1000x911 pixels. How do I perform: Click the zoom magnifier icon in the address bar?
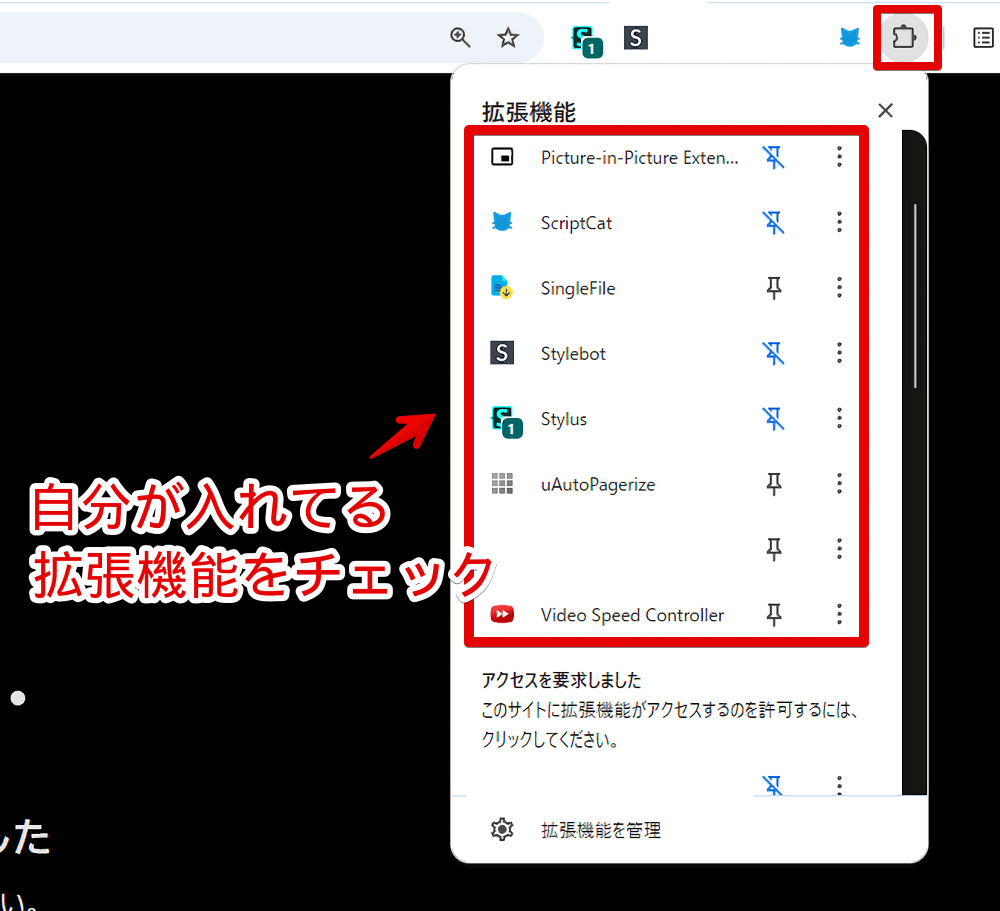tap(460, 36)
